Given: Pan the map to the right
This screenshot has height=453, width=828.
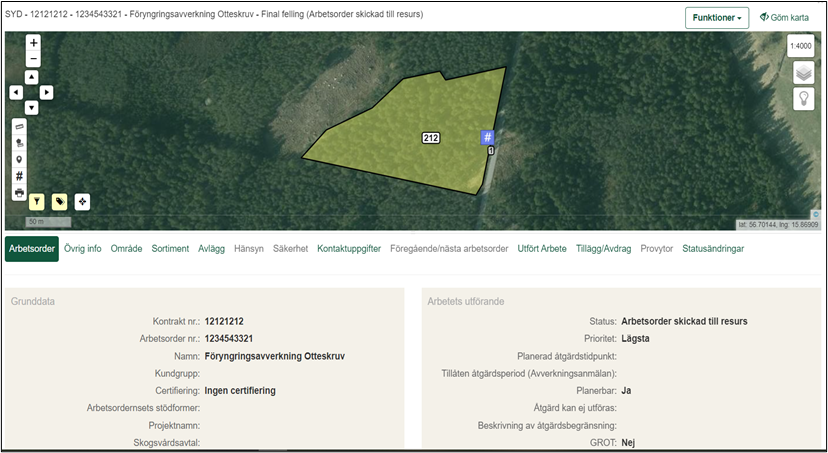Looking at the screenshot, I should [x=47, y=92].
